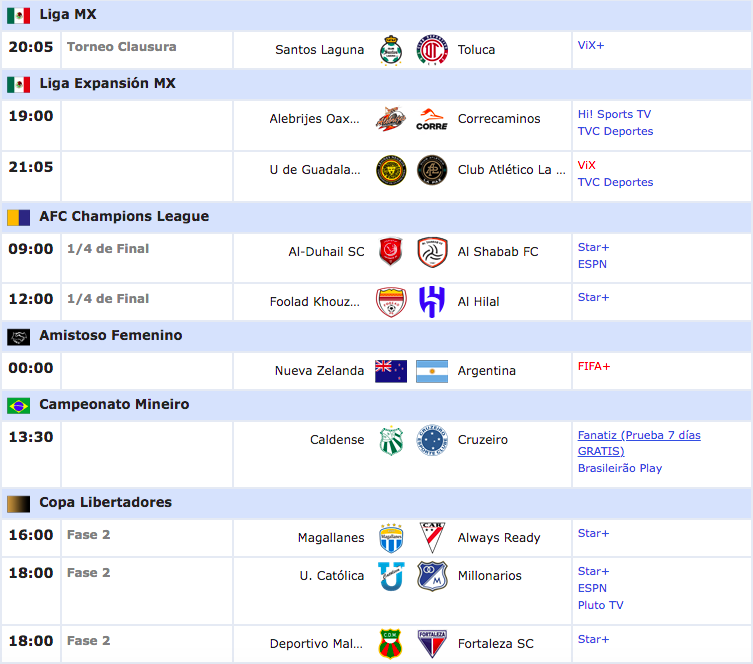Select the Copa Libertadores section header
The height and width of the screenshot is (664, 753).
pos(376,503)
